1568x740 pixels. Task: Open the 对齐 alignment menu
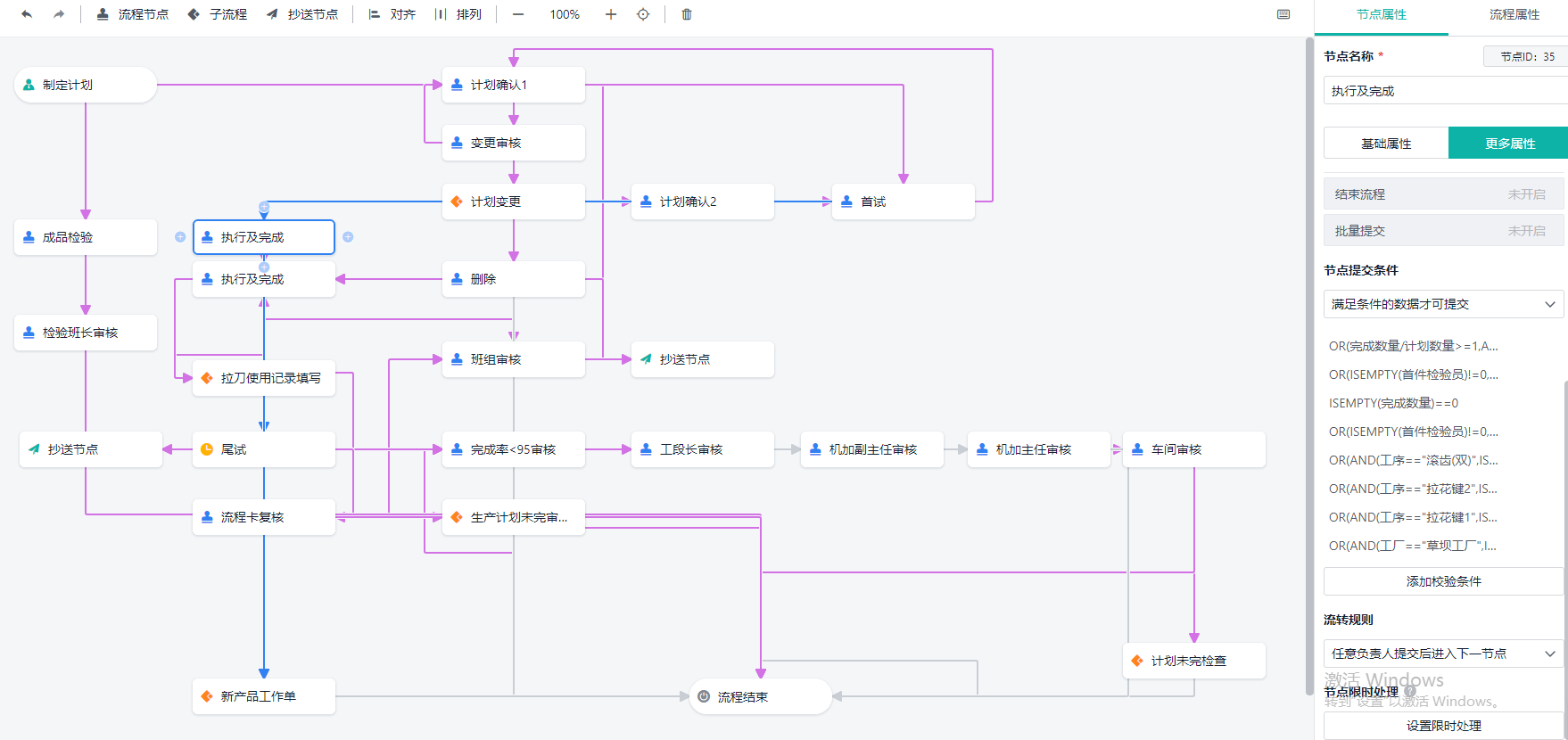[x=392, y=14]
